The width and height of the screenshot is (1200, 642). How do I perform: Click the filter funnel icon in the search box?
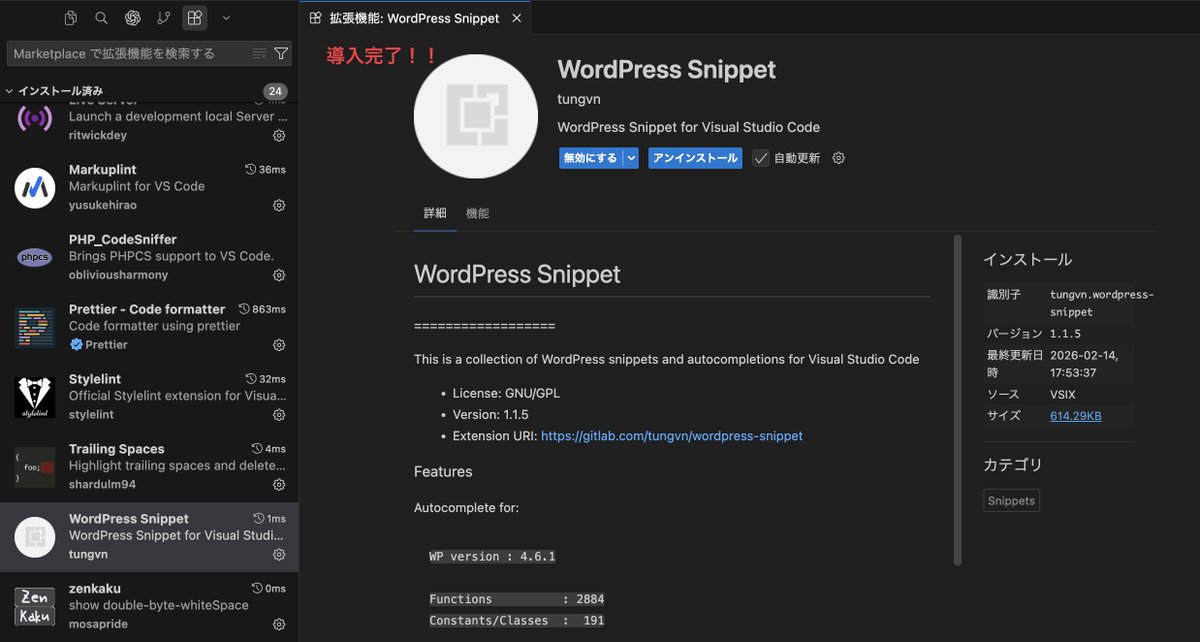281,52
